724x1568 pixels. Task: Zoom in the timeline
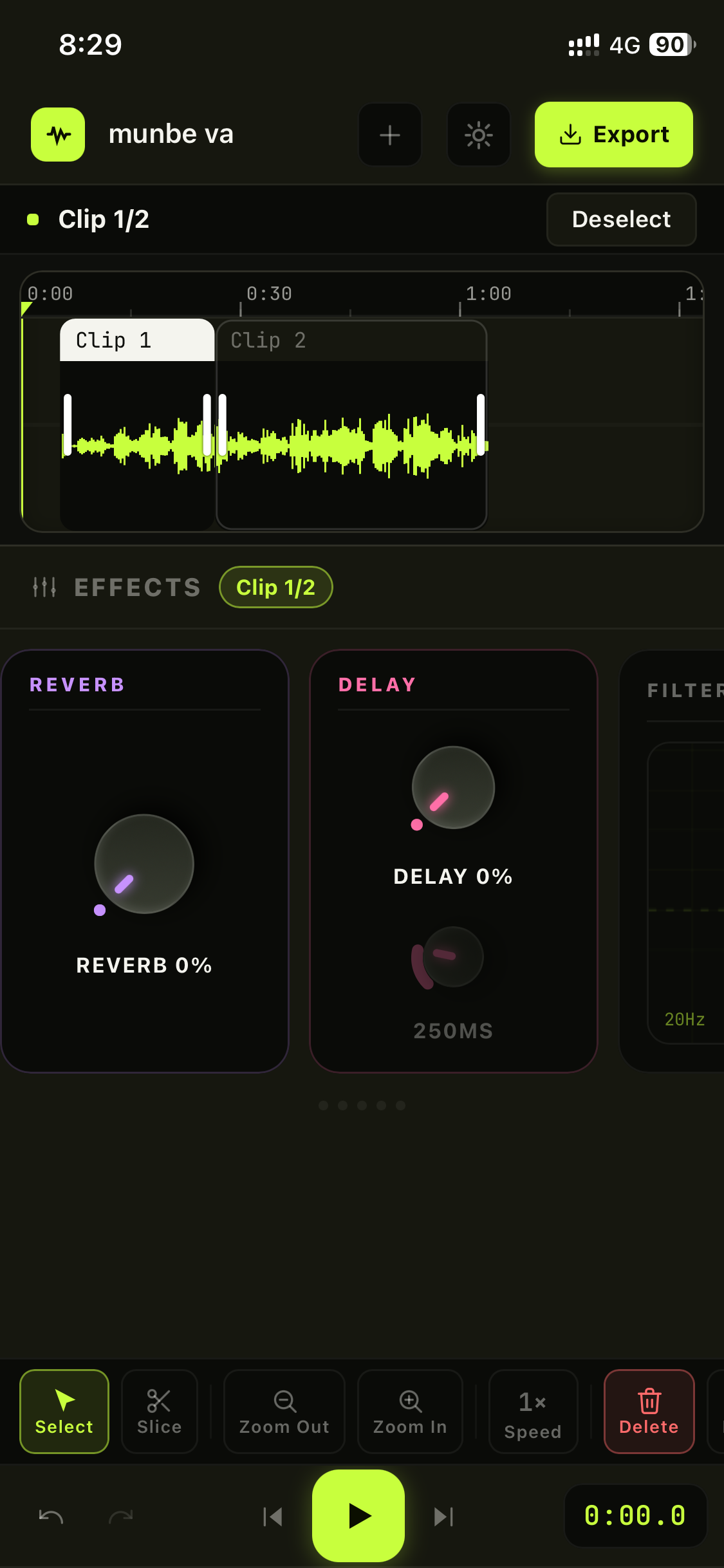coord(410,1412)
